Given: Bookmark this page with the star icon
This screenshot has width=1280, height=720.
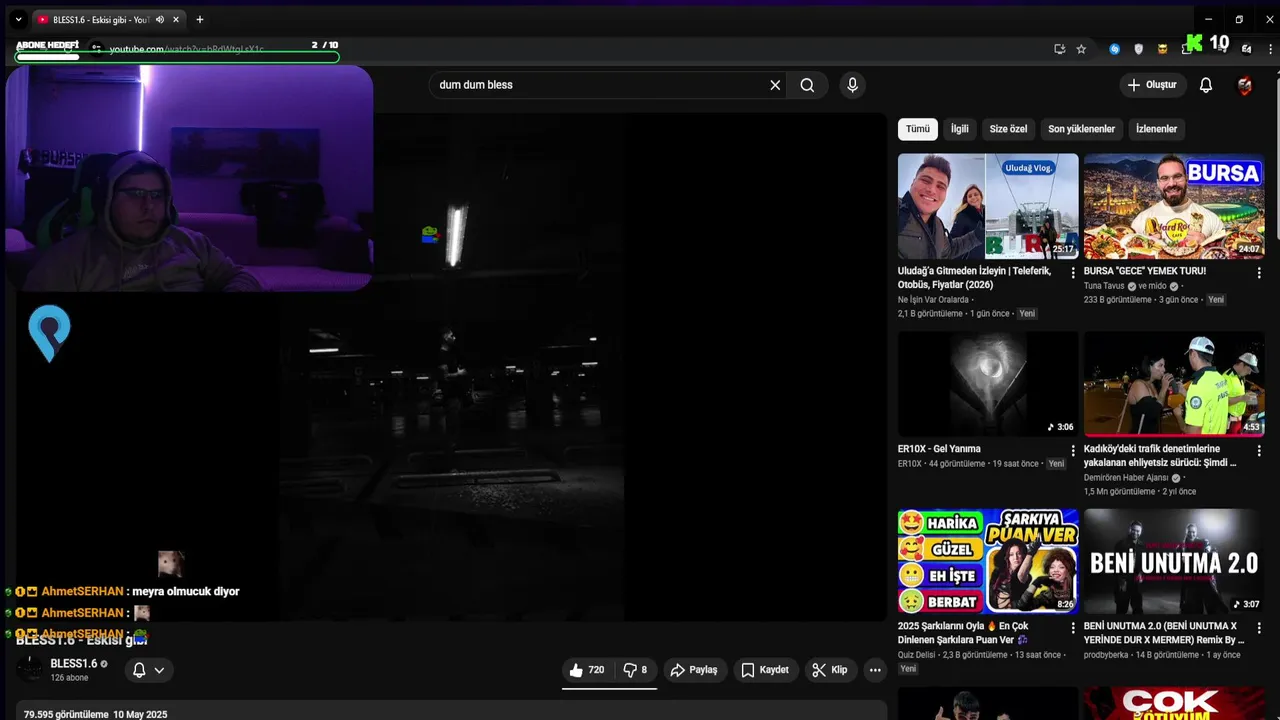Looking at the screenshot, I should coord(1081,48).
